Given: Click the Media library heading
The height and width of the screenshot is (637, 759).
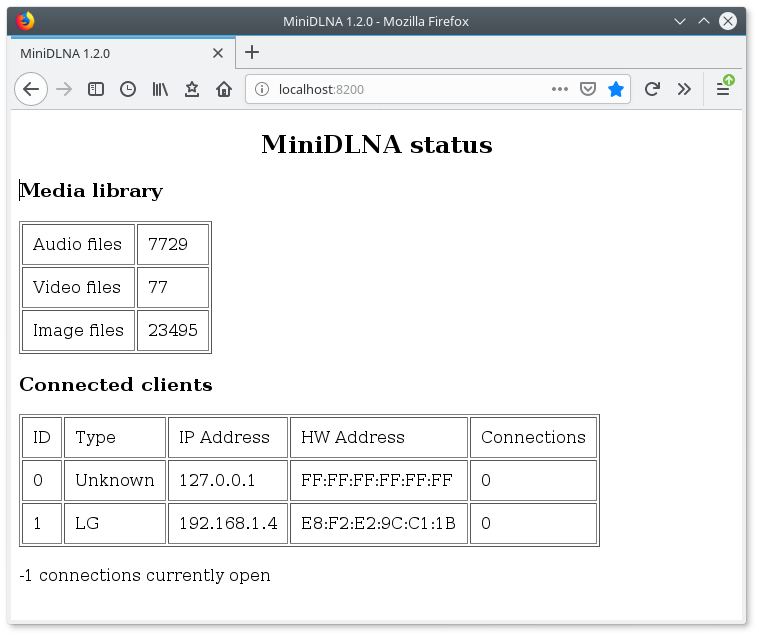Looking at the screenshot, I should (91, 190).
